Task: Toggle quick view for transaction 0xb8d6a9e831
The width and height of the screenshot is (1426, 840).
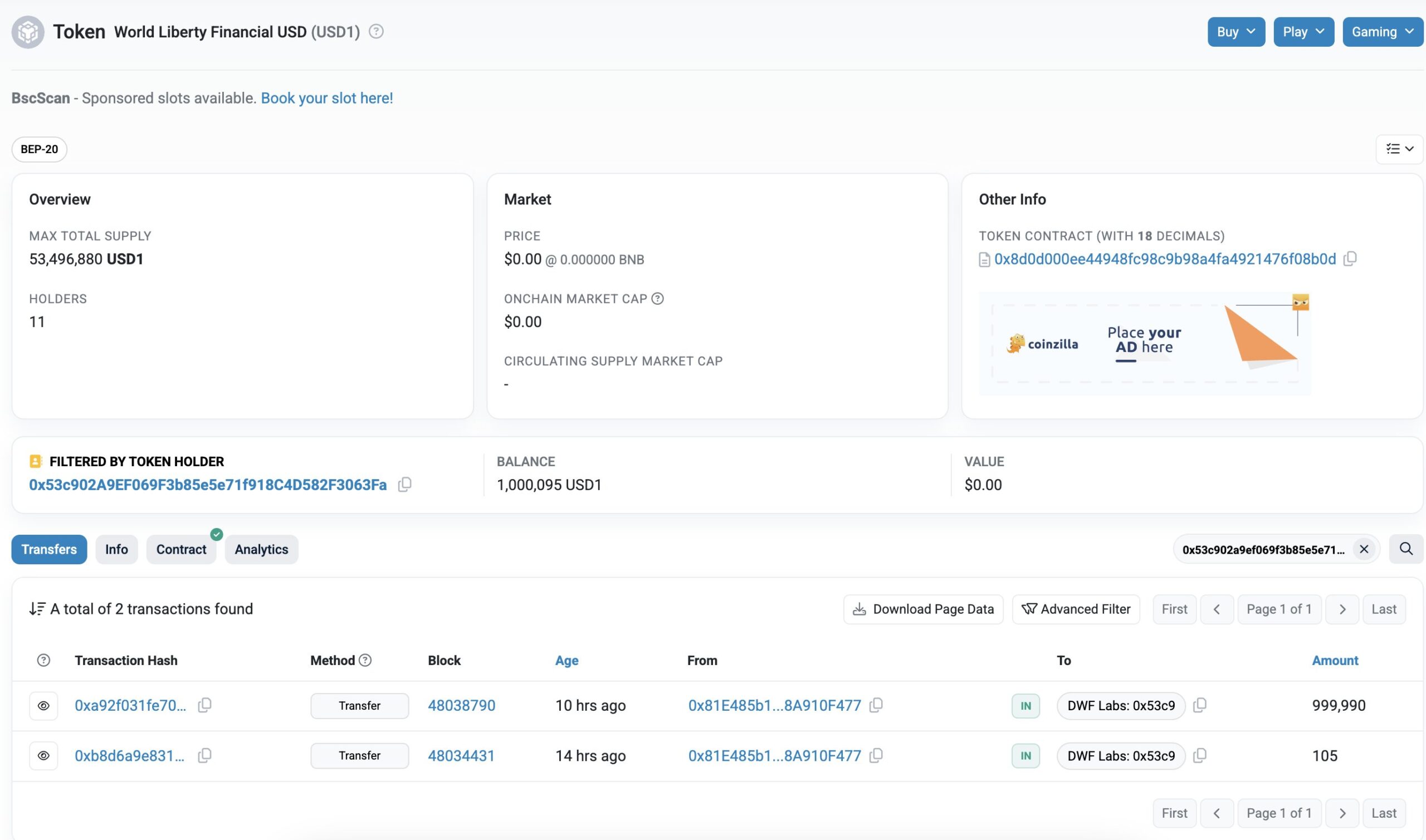Action: 43,756
